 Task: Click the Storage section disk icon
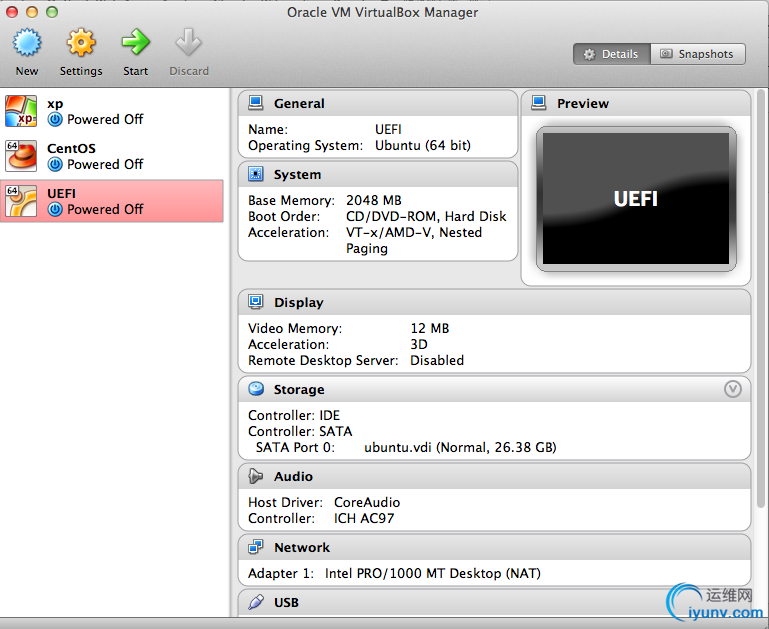click(x=256, y=389)
